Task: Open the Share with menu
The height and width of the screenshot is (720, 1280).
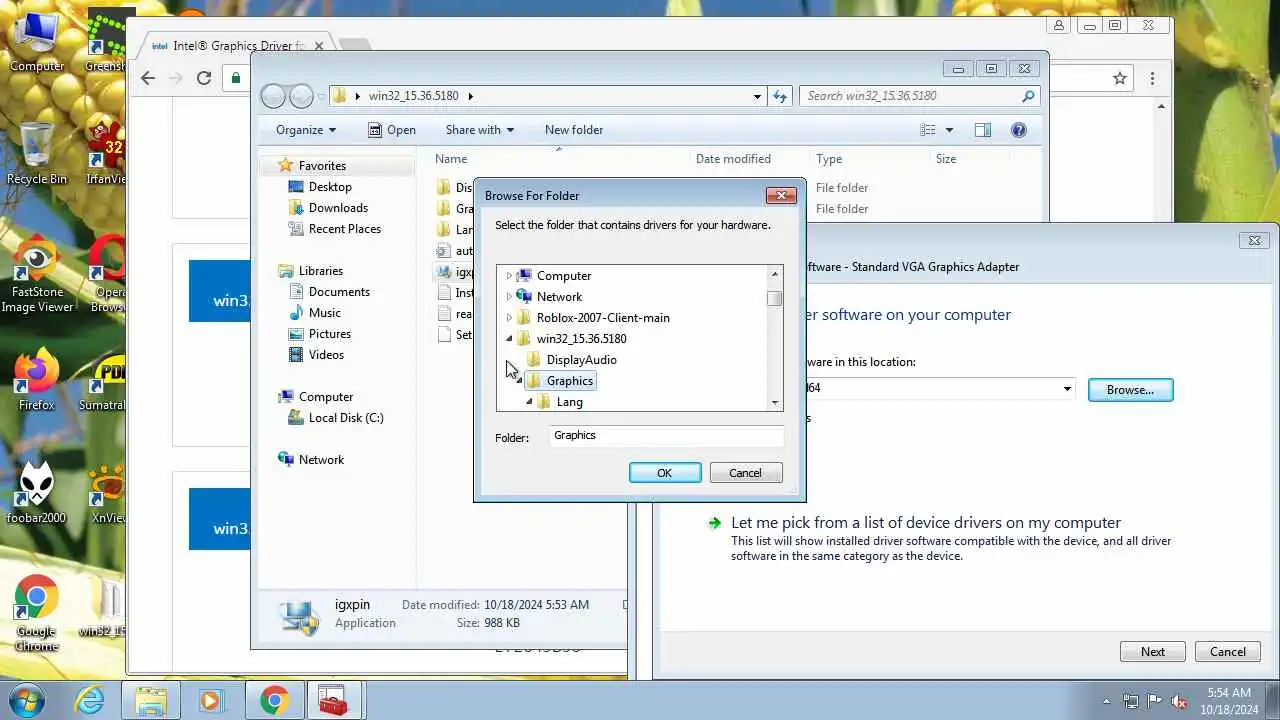Action: point(479,130)
